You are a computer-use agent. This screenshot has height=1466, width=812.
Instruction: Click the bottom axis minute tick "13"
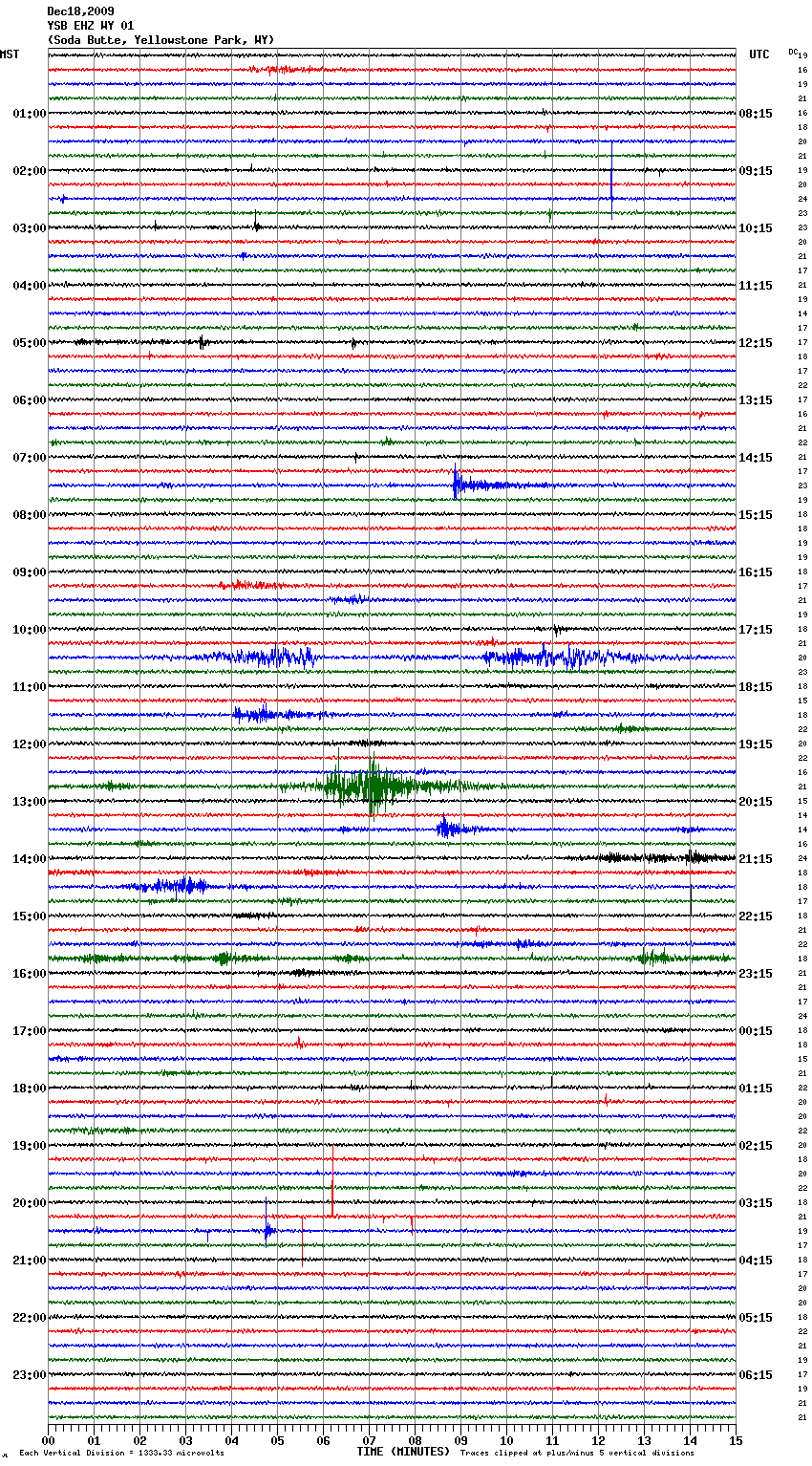point(644,1440)
